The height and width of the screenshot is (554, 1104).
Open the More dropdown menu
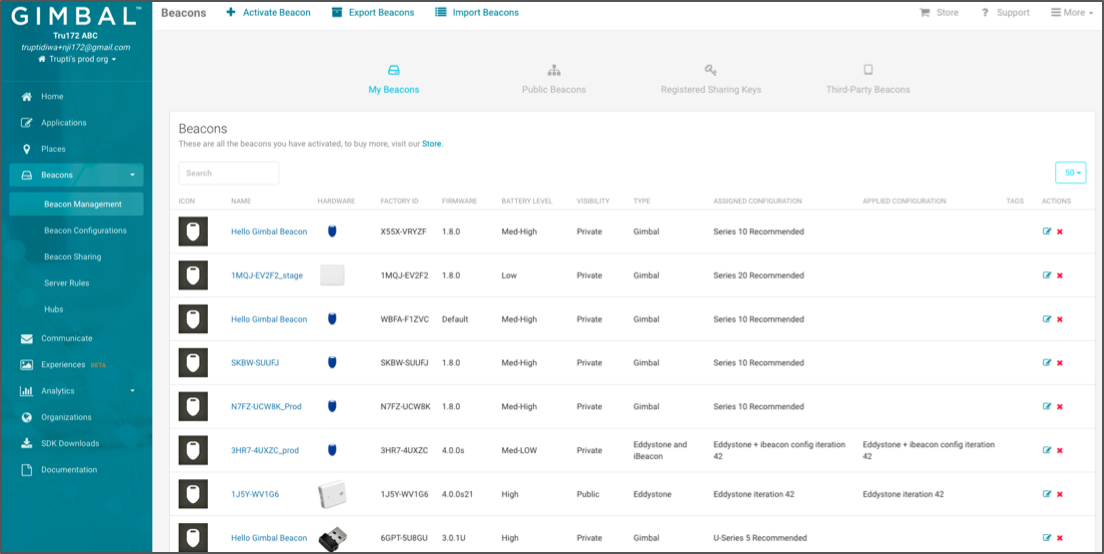coord(1072,13)
